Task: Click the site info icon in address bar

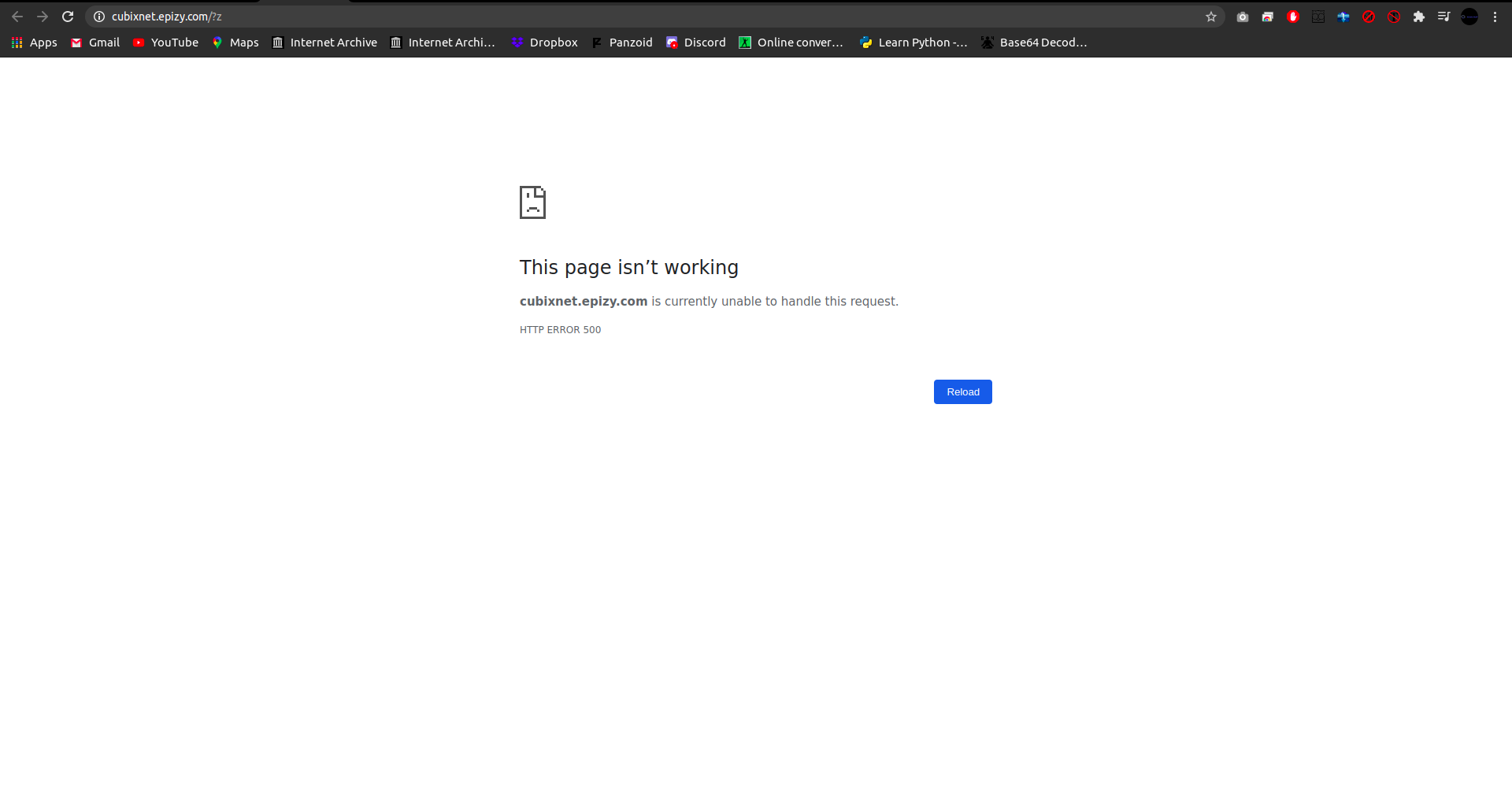Action: click(x=98, y=16)
